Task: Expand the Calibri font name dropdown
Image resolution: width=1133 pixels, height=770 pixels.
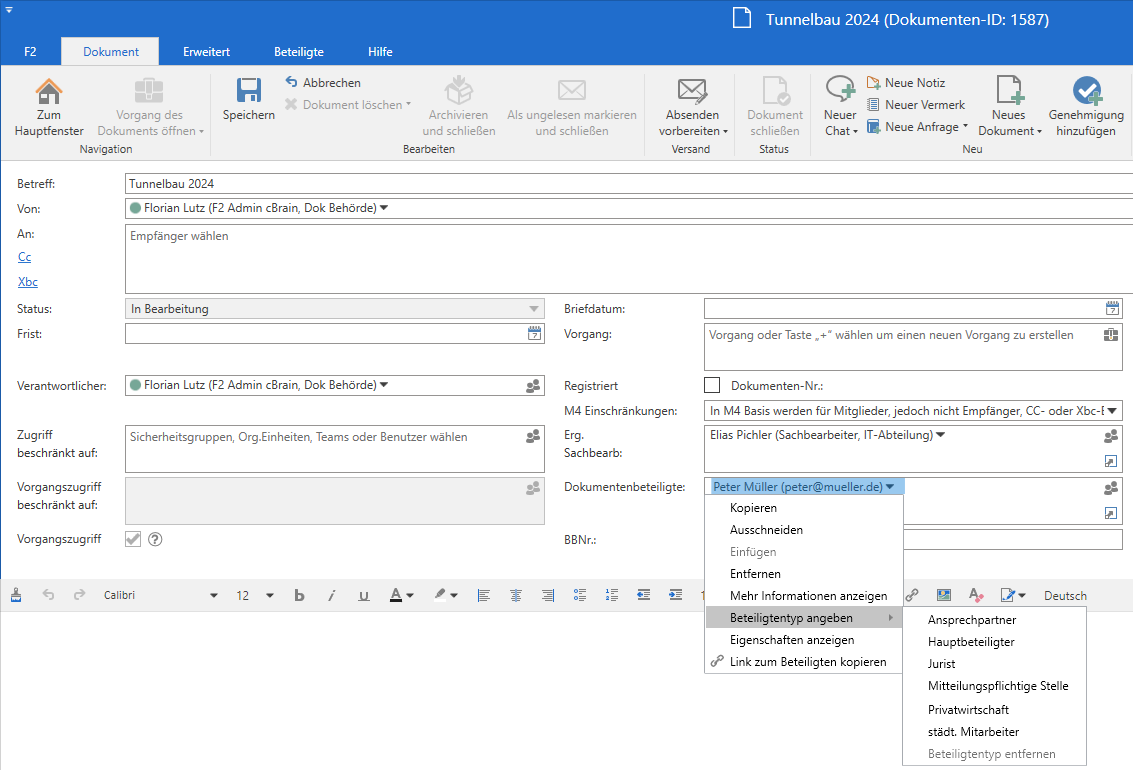Action: coord(213,596)
